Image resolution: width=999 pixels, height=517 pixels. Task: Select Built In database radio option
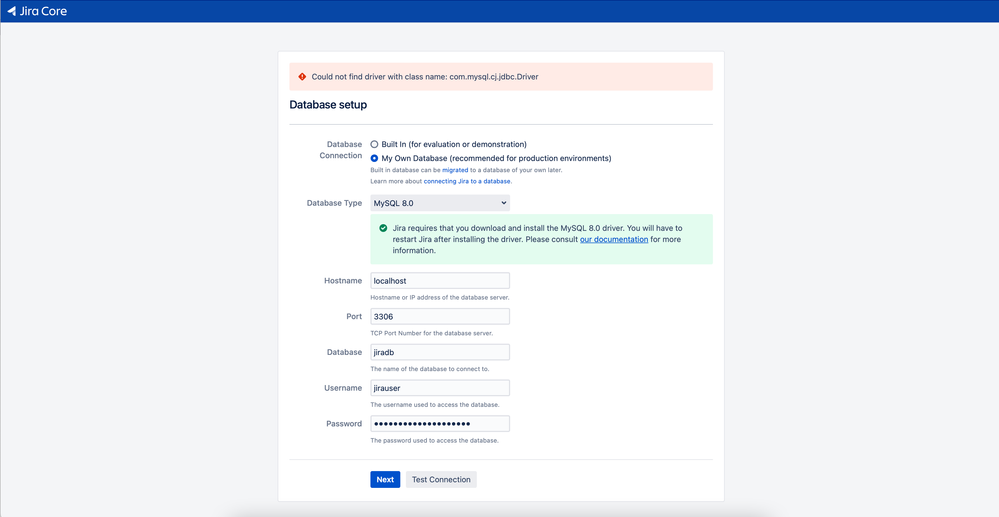(x=374, y=145)
